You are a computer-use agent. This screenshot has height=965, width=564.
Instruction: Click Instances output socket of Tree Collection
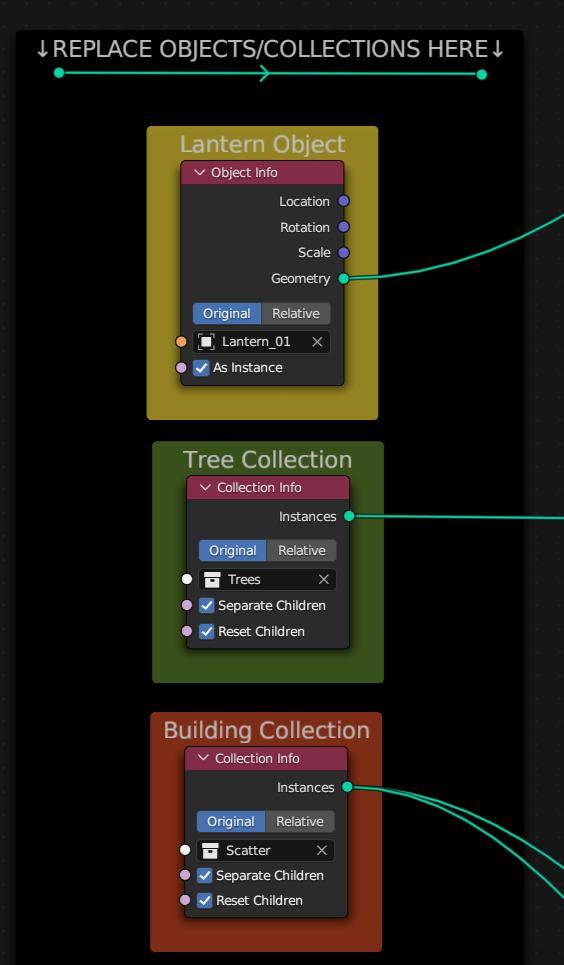349,516
